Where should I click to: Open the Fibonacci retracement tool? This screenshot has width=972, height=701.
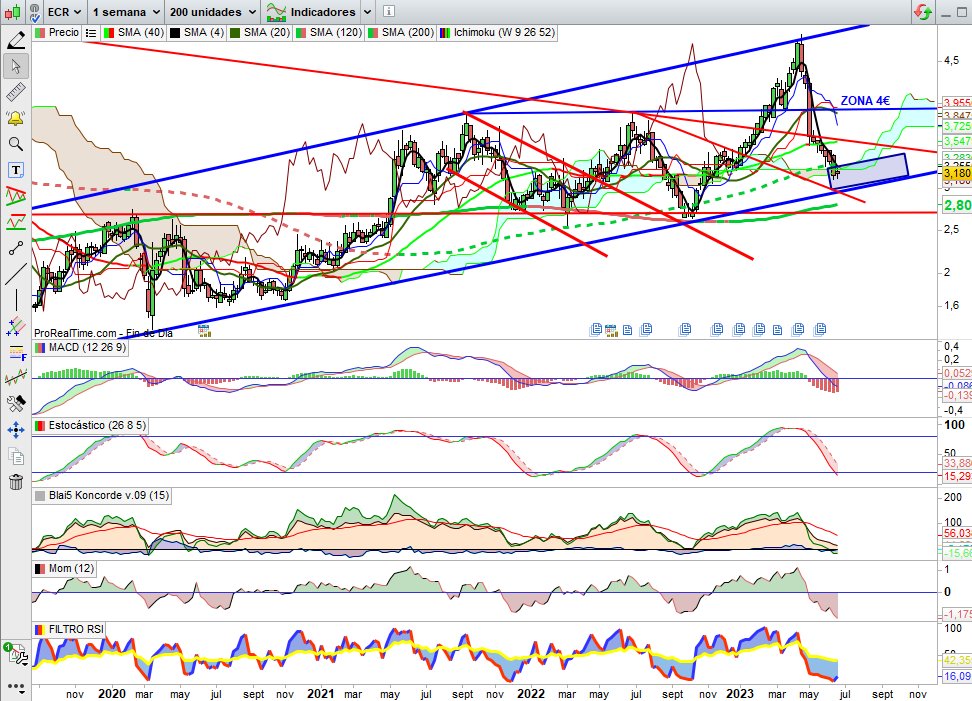(15, 352)
